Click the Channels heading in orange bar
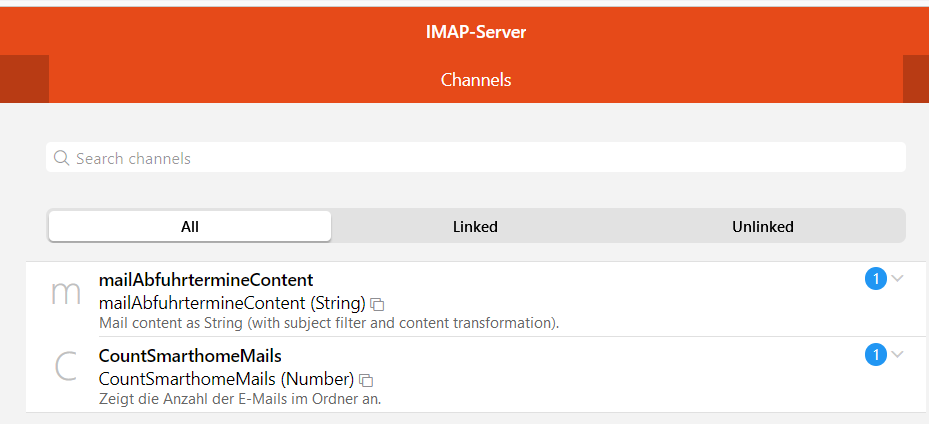Screen dimensions: 929x424 tap(475, 80)
